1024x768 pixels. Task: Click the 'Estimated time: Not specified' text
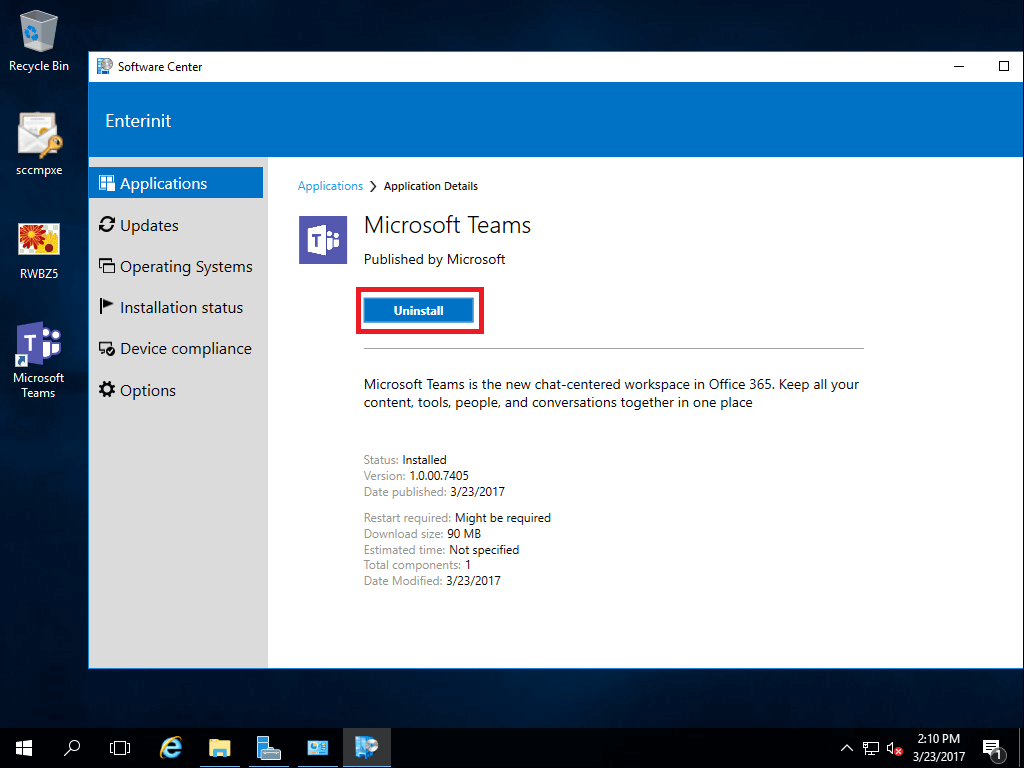tap(441, 550)
